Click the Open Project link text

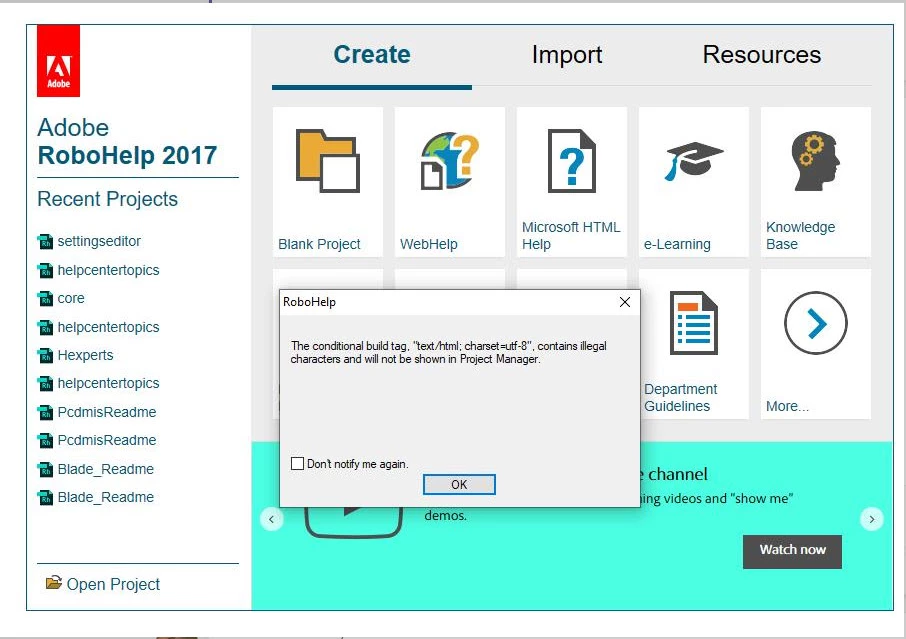tap(113, 584)
